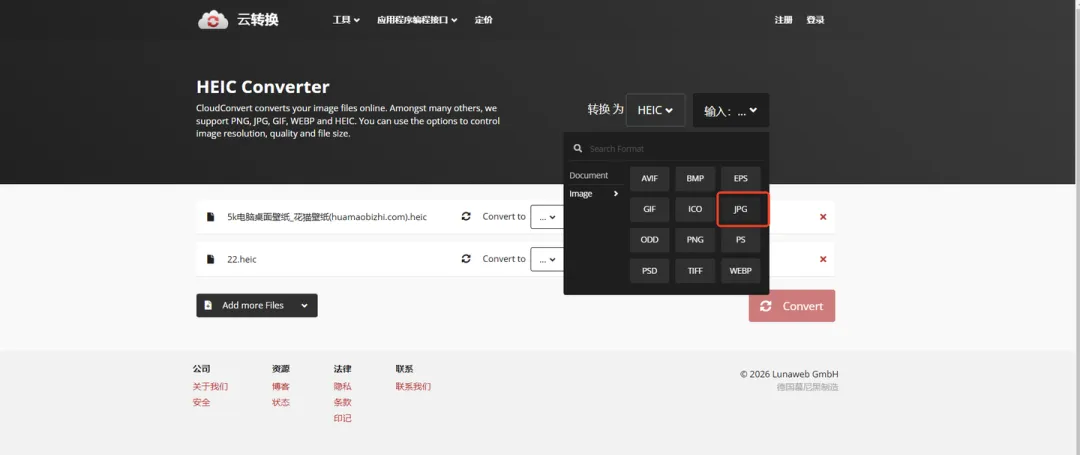
Task: Choose the PSD format
Action: click(650, 271)
